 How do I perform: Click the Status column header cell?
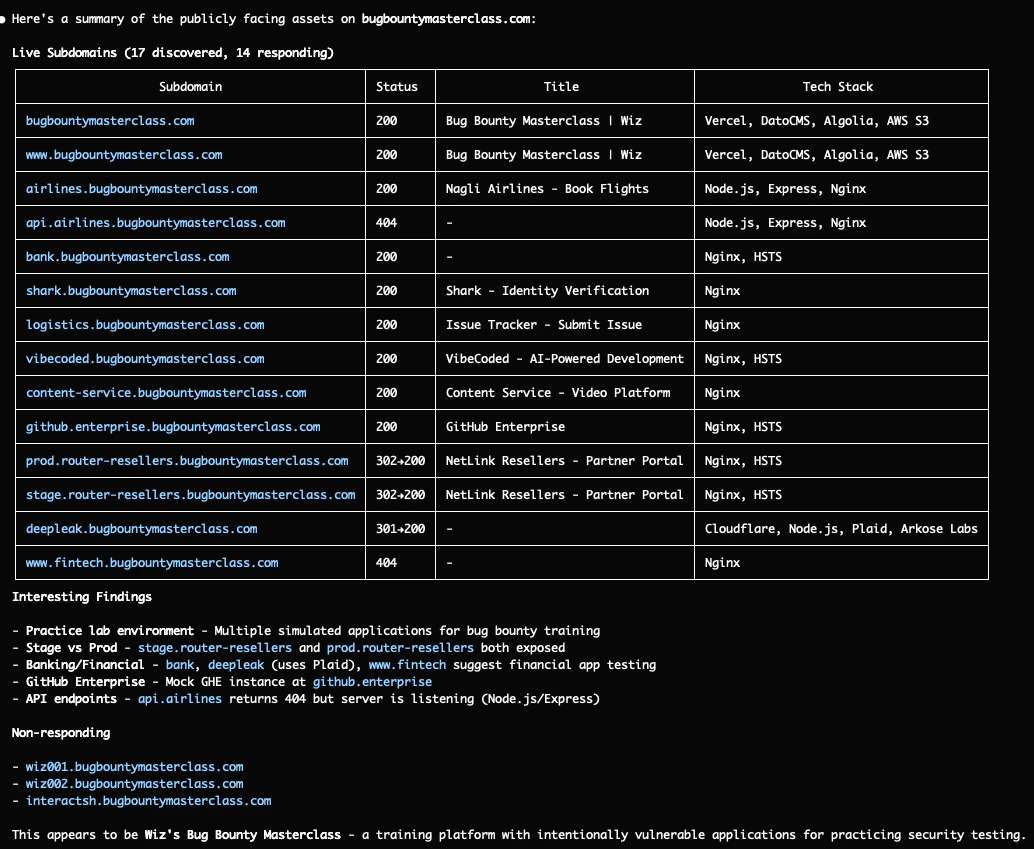pos(400,86)
